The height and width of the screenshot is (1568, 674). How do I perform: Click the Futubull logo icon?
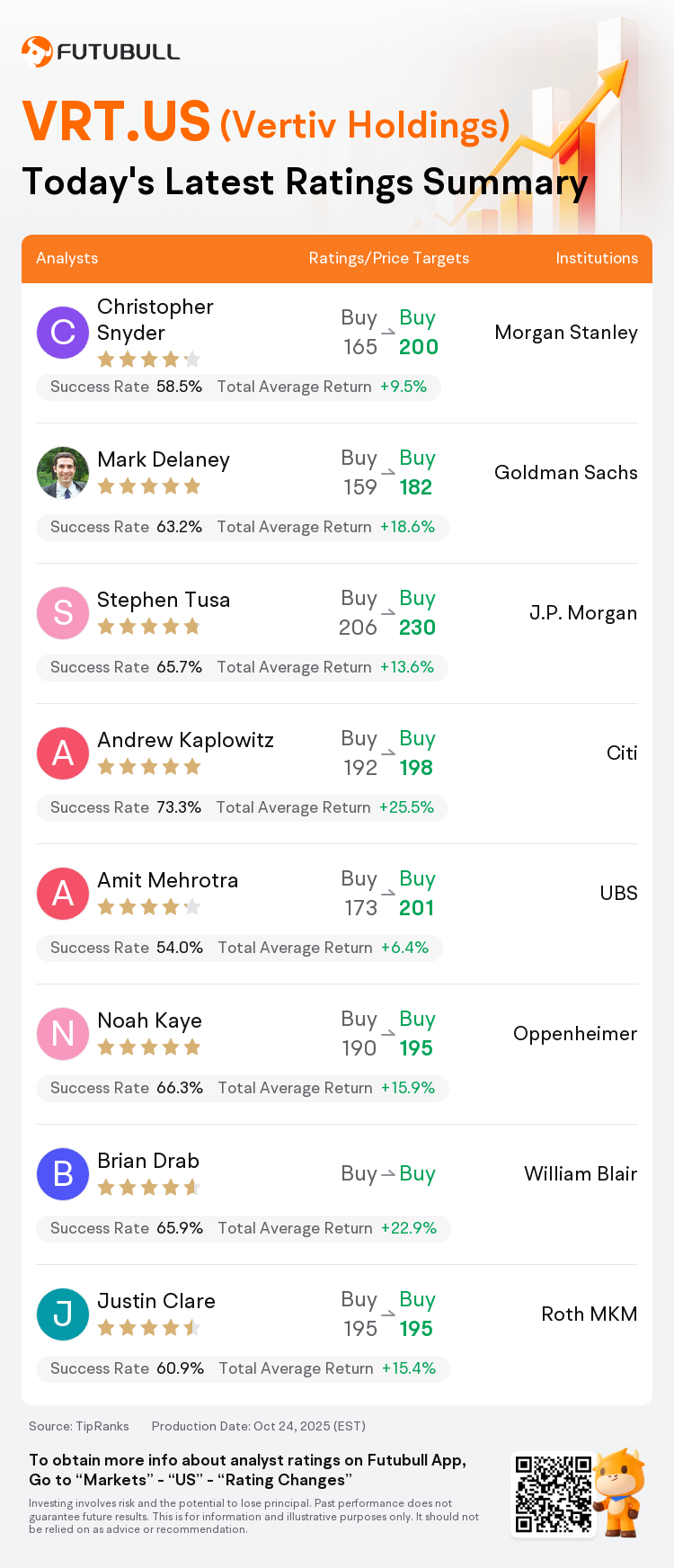pyautogui.click(x=37, y=51)
